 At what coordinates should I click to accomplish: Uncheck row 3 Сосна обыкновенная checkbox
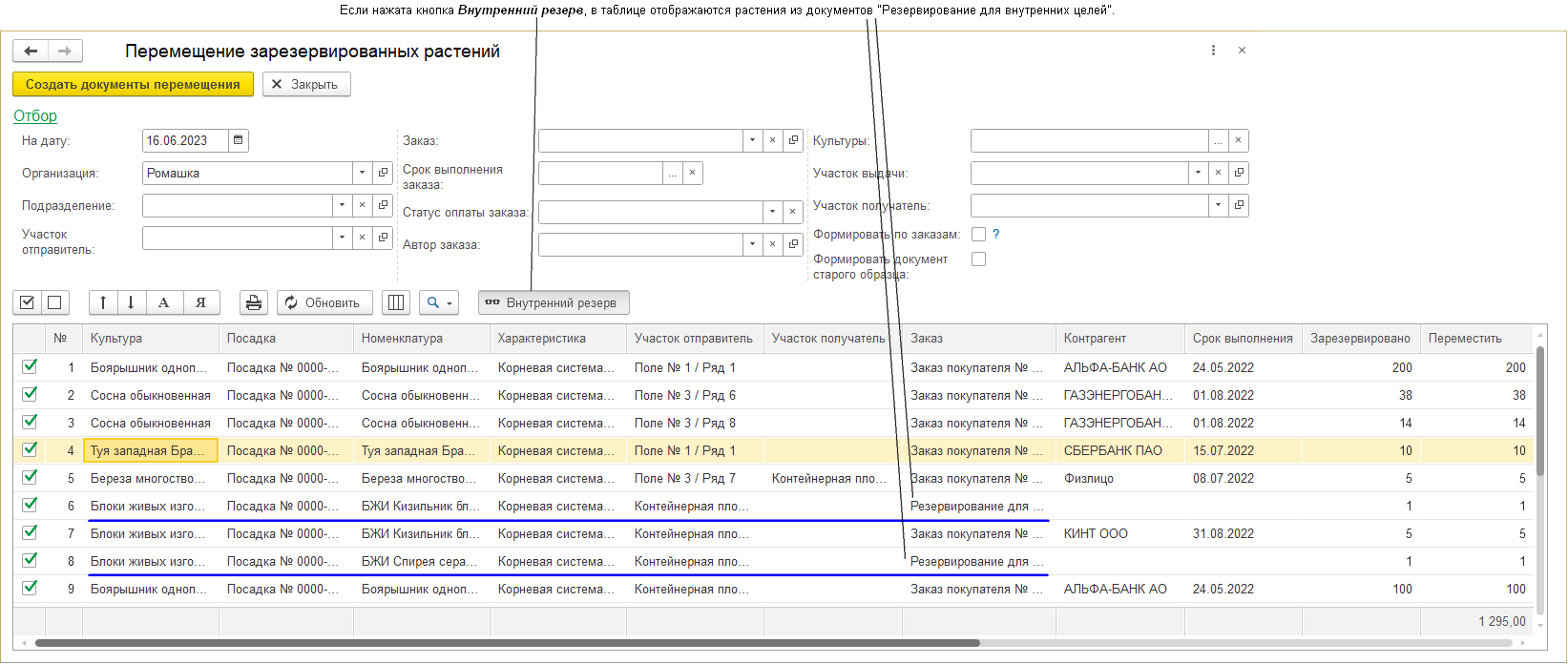30,422
